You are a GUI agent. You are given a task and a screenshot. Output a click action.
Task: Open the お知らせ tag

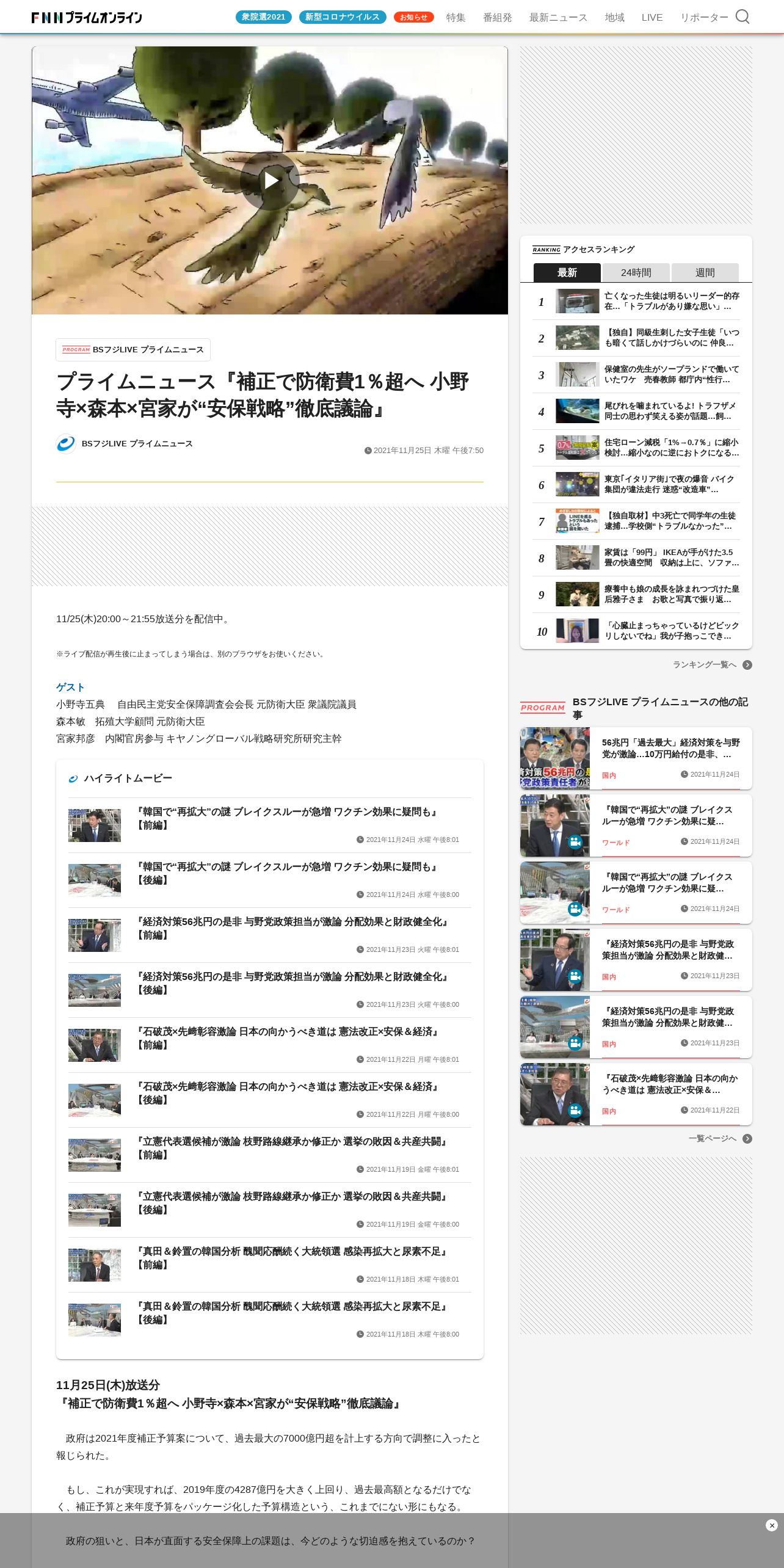click(x=413, y=17)
